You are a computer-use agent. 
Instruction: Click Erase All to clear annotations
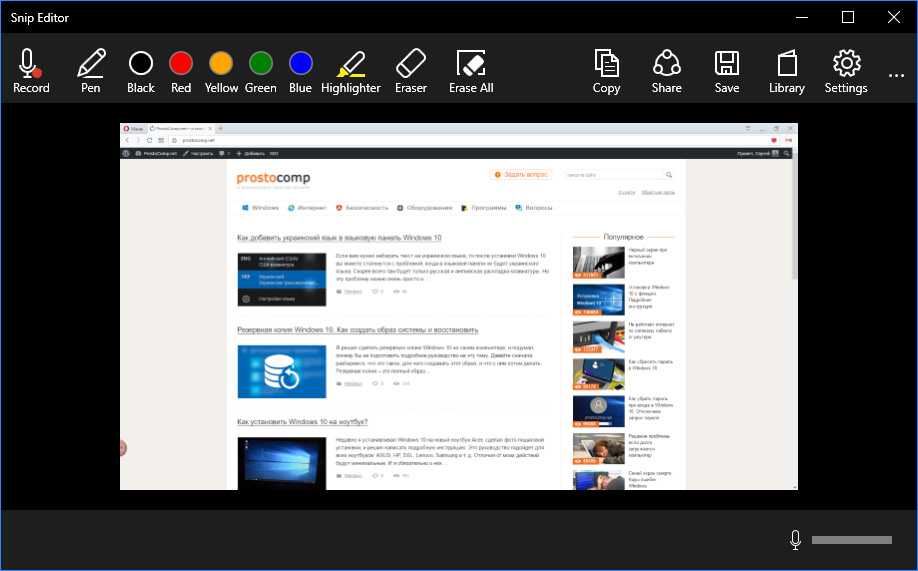click(471, 70)
